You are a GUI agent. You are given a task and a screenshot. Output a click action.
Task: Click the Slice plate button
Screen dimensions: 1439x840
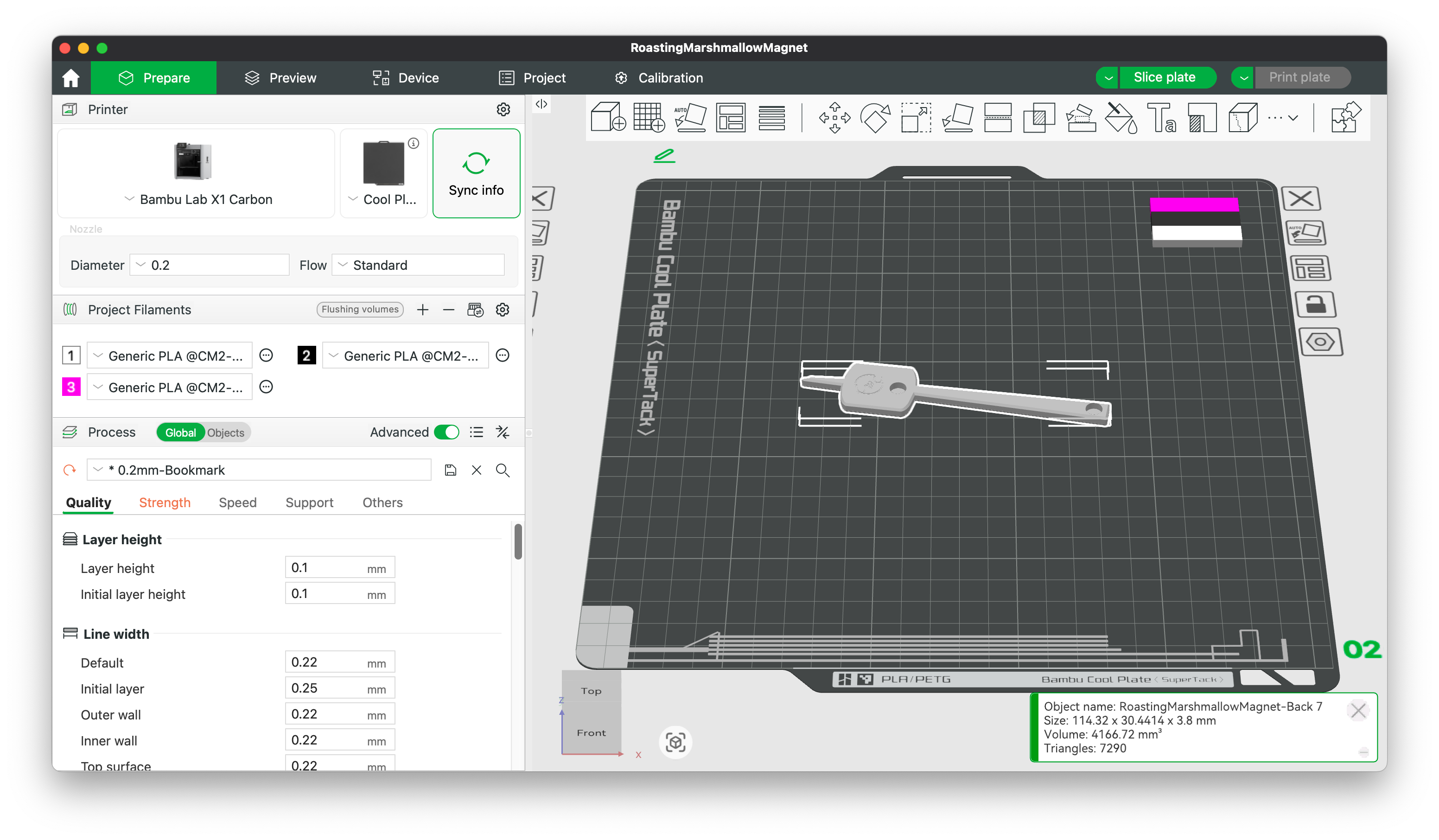pyautogui.click(x=1167, y=78)
